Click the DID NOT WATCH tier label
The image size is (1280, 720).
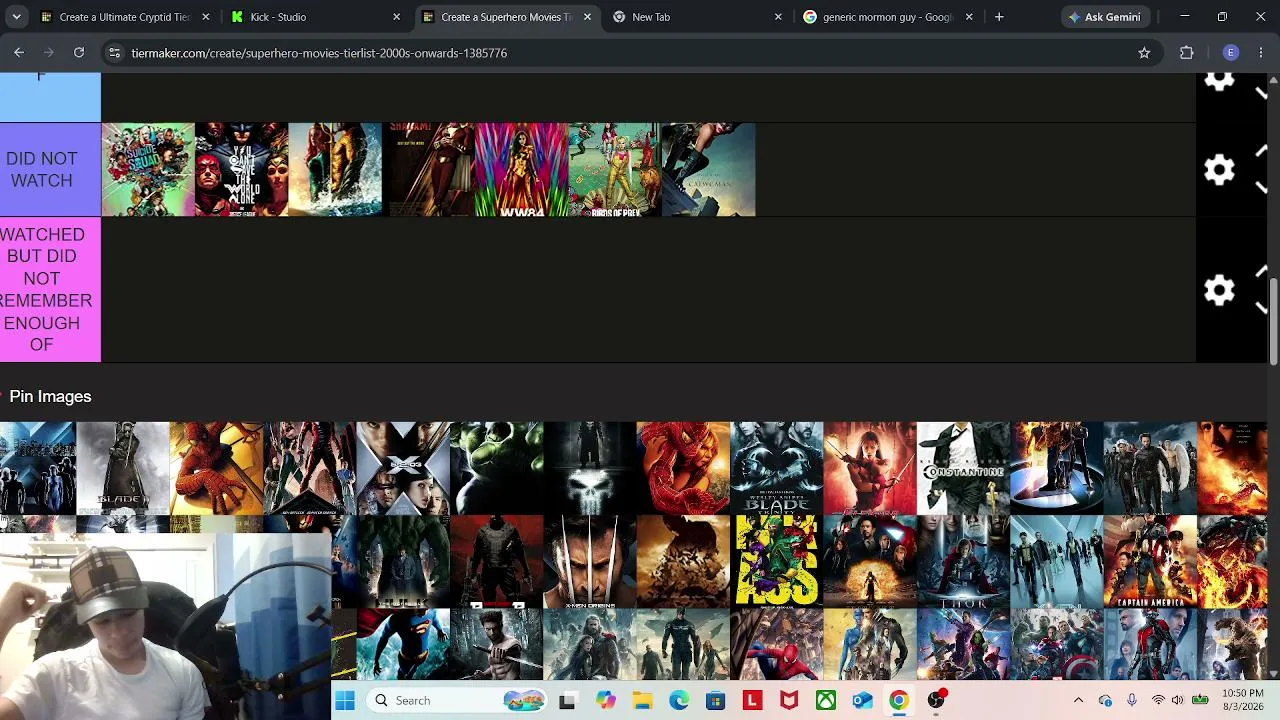point(50,170)
